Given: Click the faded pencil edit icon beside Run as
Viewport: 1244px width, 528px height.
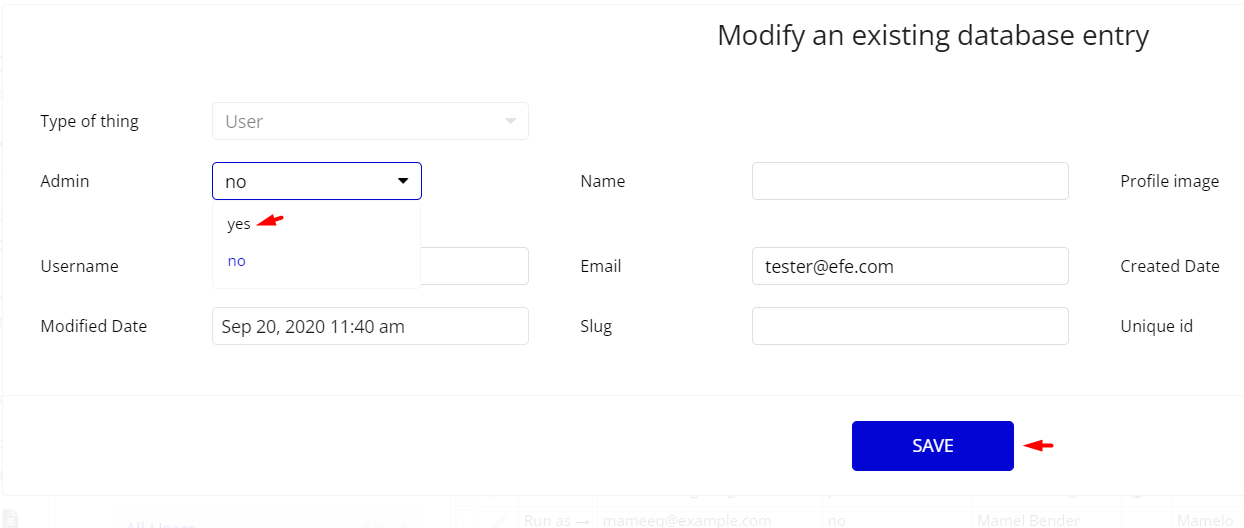Looking at the screenshot, I should click(500, 521).
